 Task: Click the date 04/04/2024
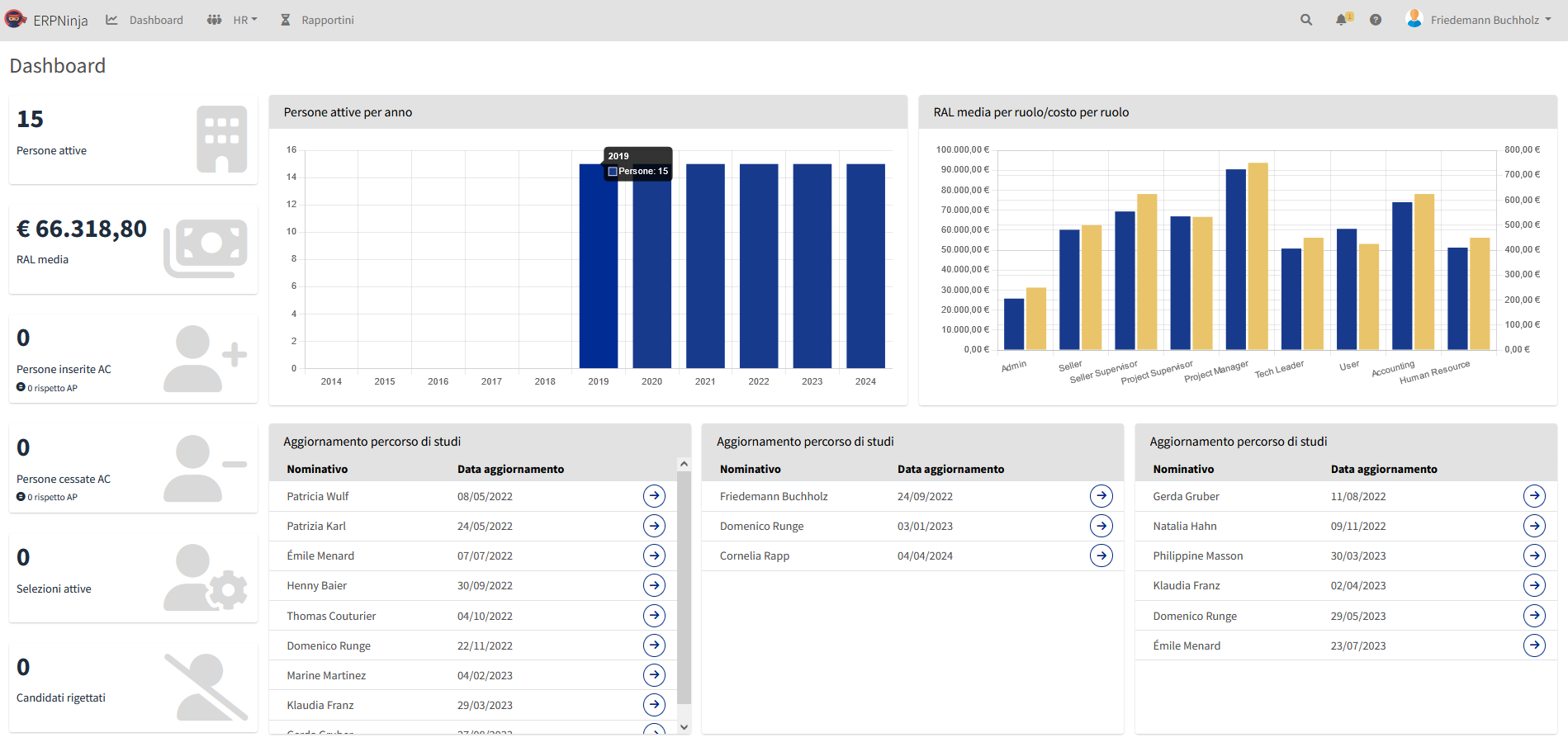[x=925, y=556]
